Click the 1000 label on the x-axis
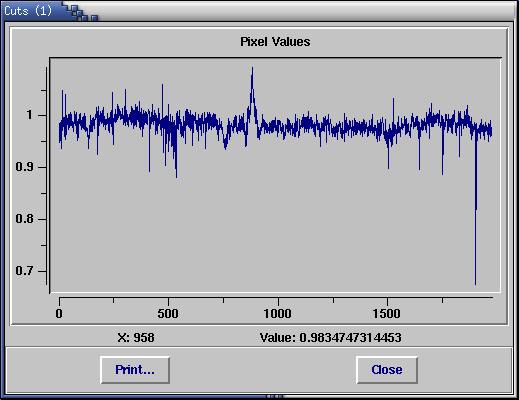519x400 pixels. (x=277, y=314)
